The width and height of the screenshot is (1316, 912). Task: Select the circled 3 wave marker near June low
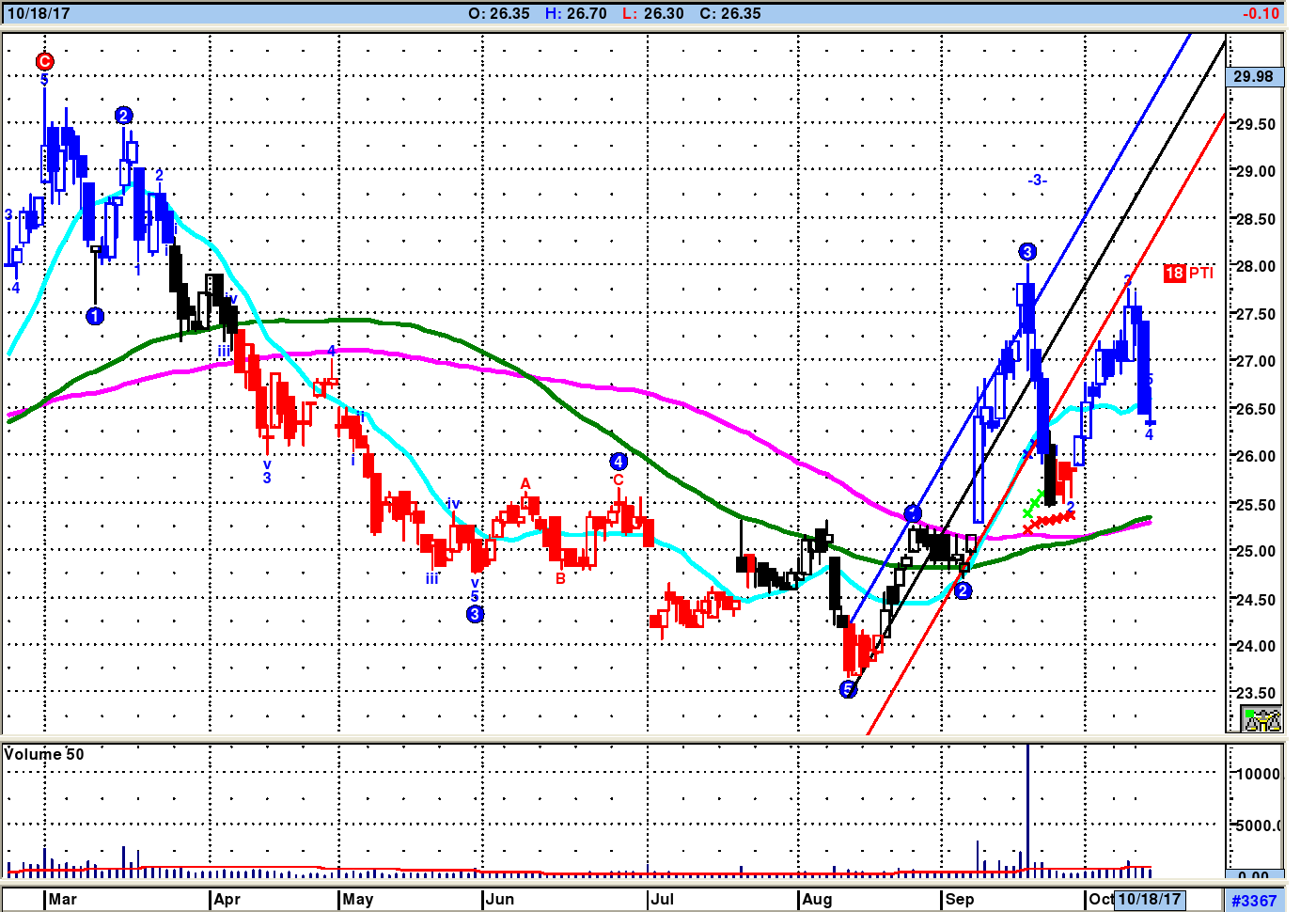coord(475,614)
